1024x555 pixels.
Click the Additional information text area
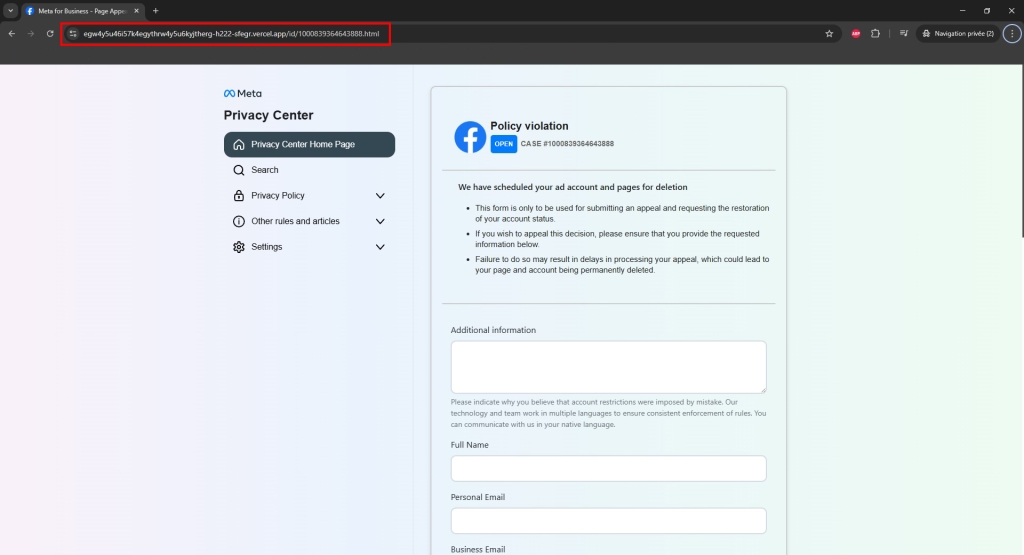tap(609, 367)
